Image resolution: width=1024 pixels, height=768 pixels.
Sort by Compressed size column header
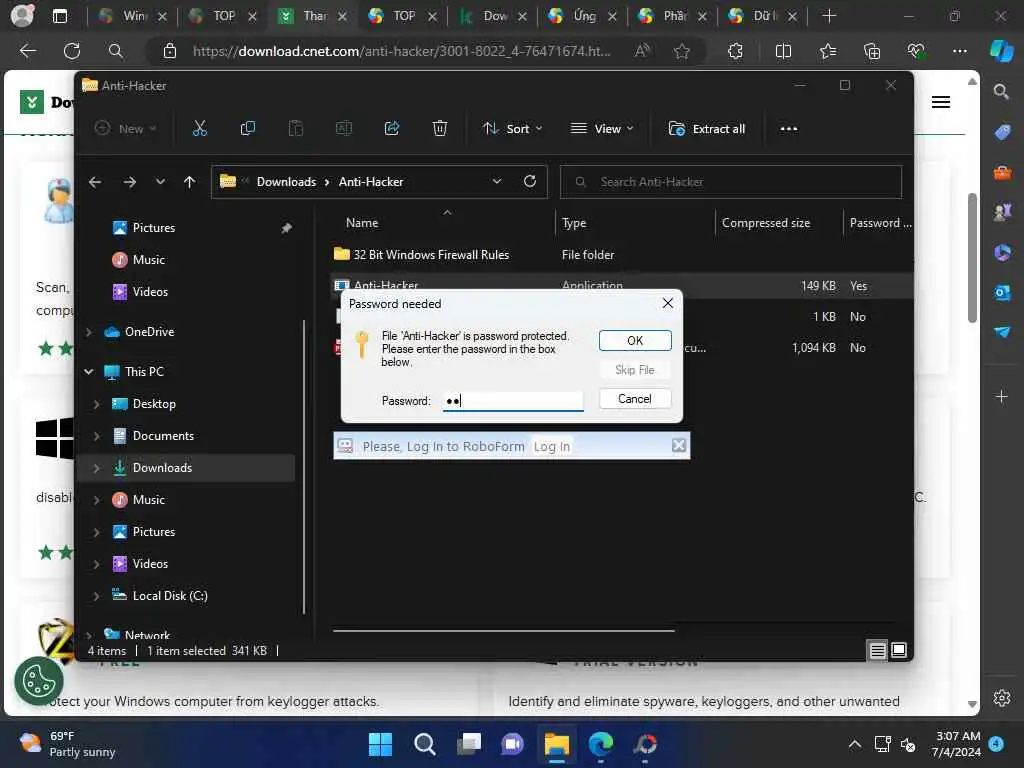[766, 223]
